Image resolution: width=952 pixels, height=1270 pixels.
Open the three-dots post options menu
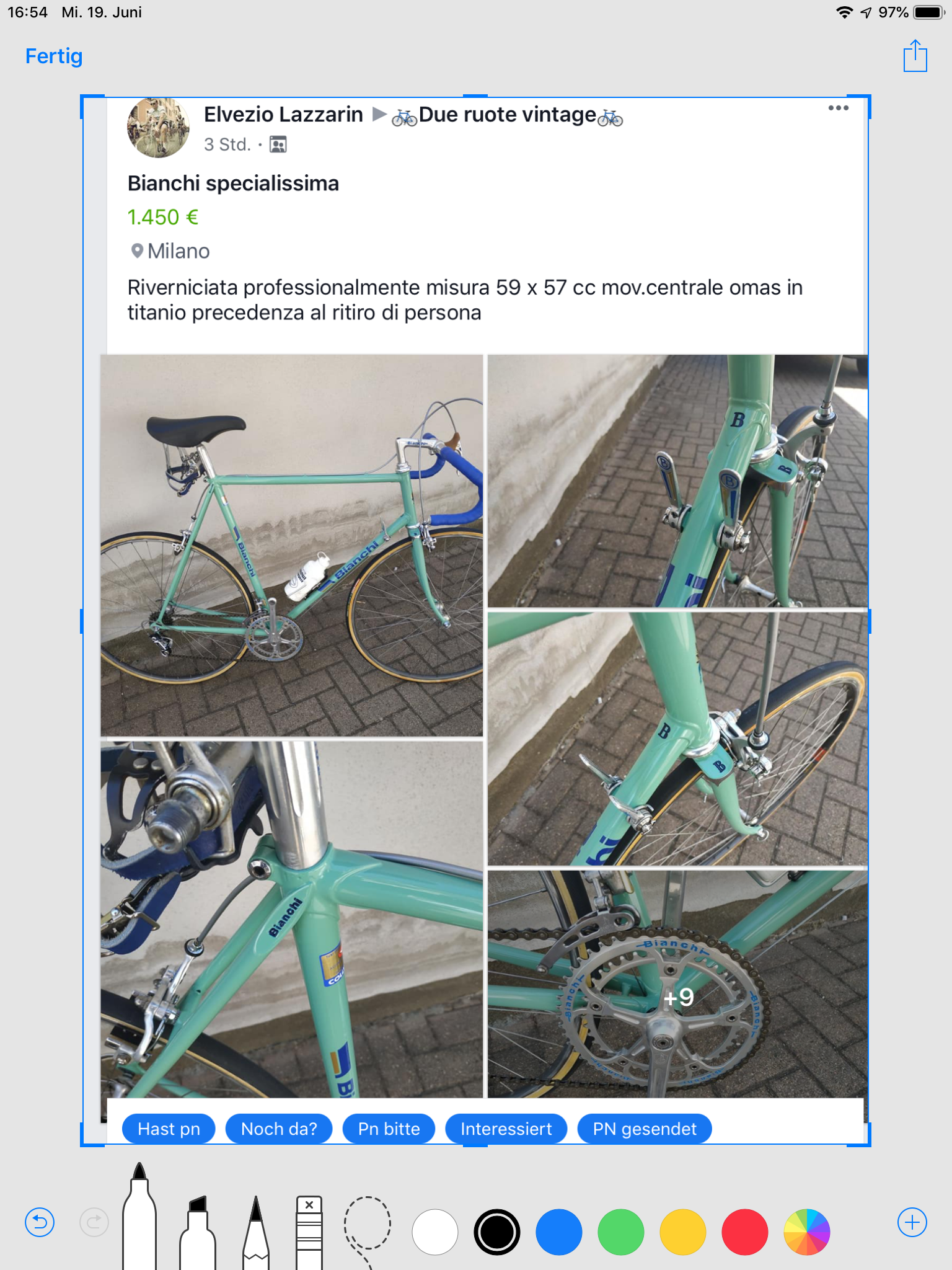click(x=839, y=108)
